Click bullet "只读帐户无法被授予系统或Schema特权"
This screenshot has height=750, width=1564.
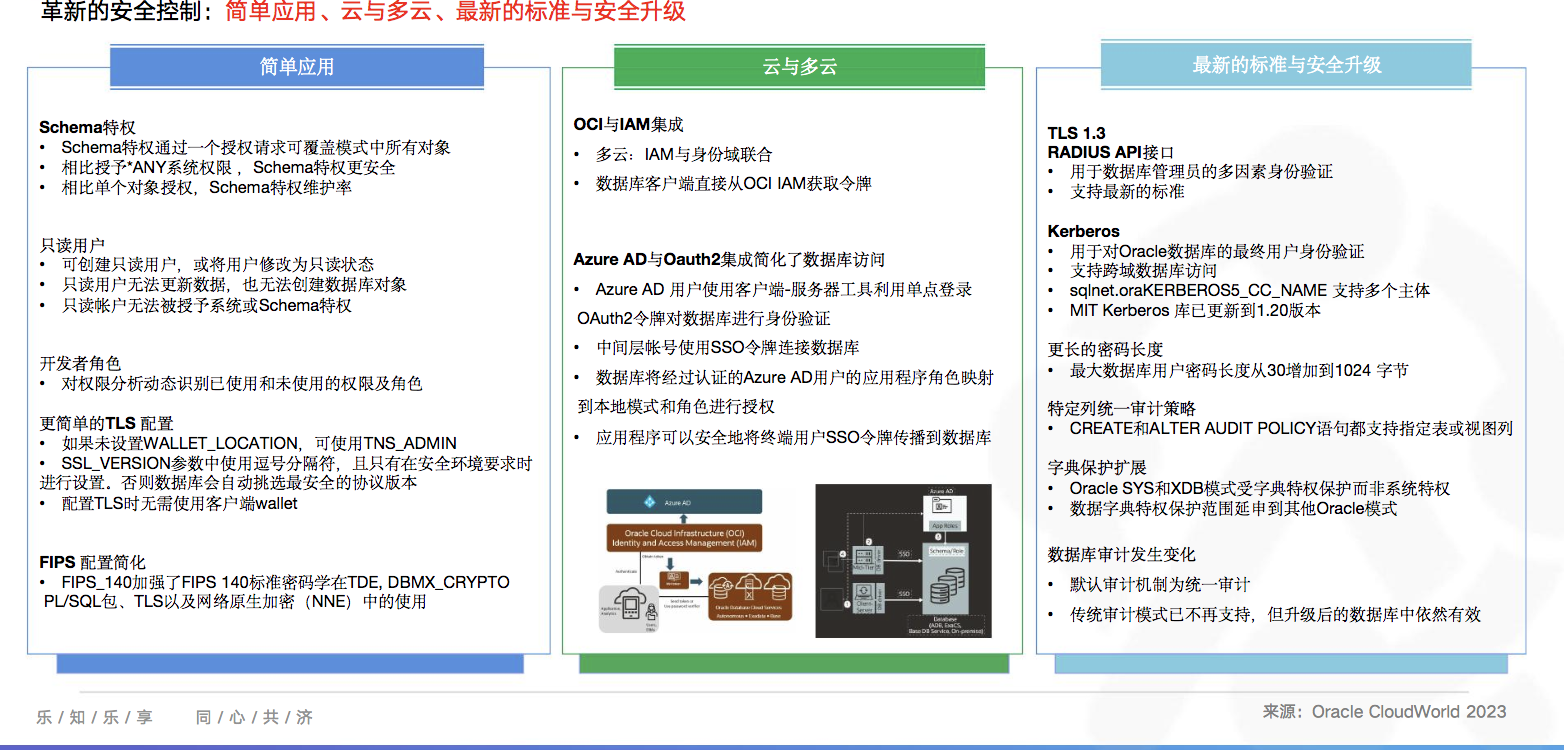(x=206, y=305)
